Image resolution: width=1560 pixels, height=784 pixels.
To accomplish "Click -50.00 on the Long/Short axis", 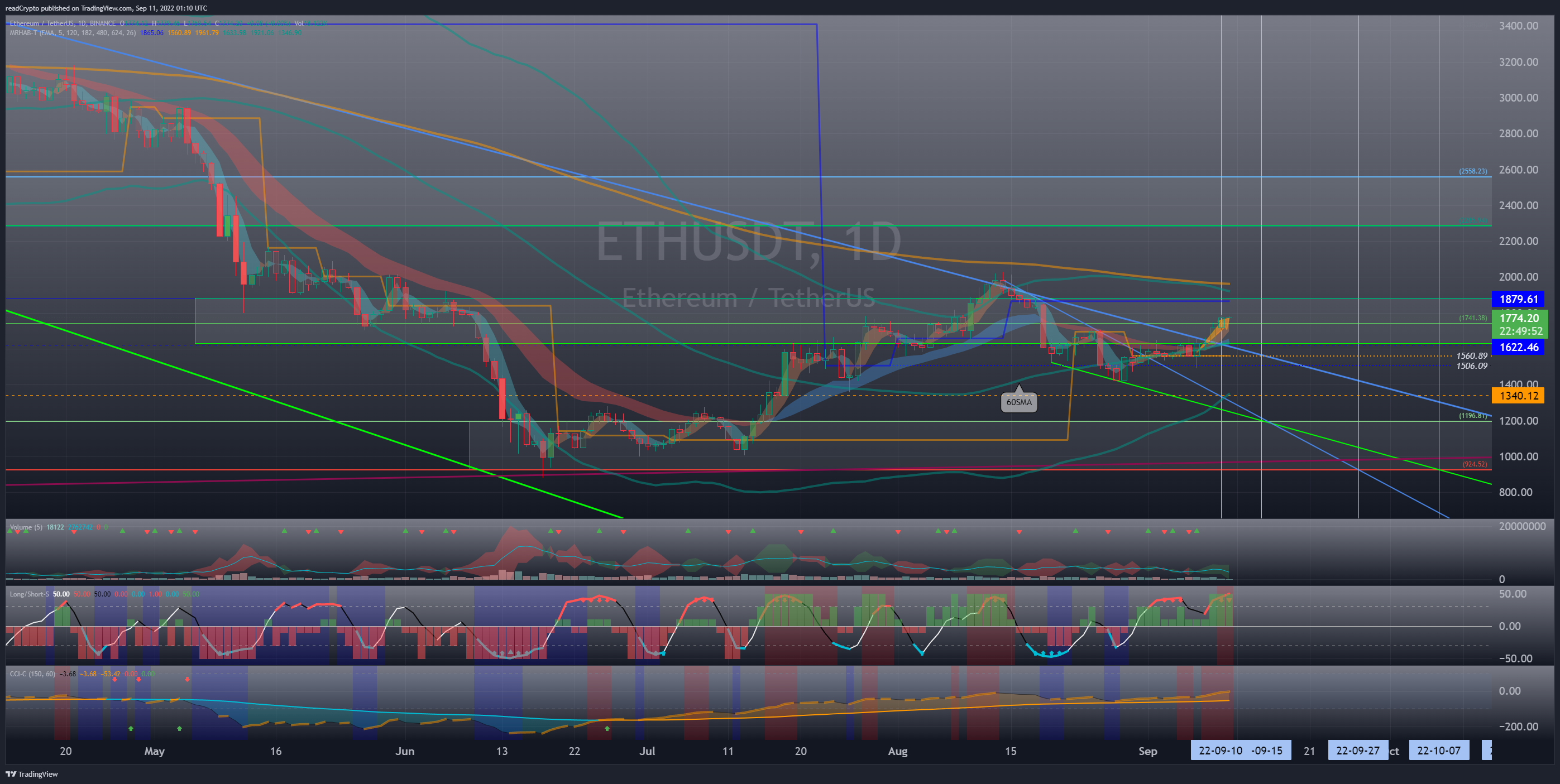I will click(x=1517, y=658).
